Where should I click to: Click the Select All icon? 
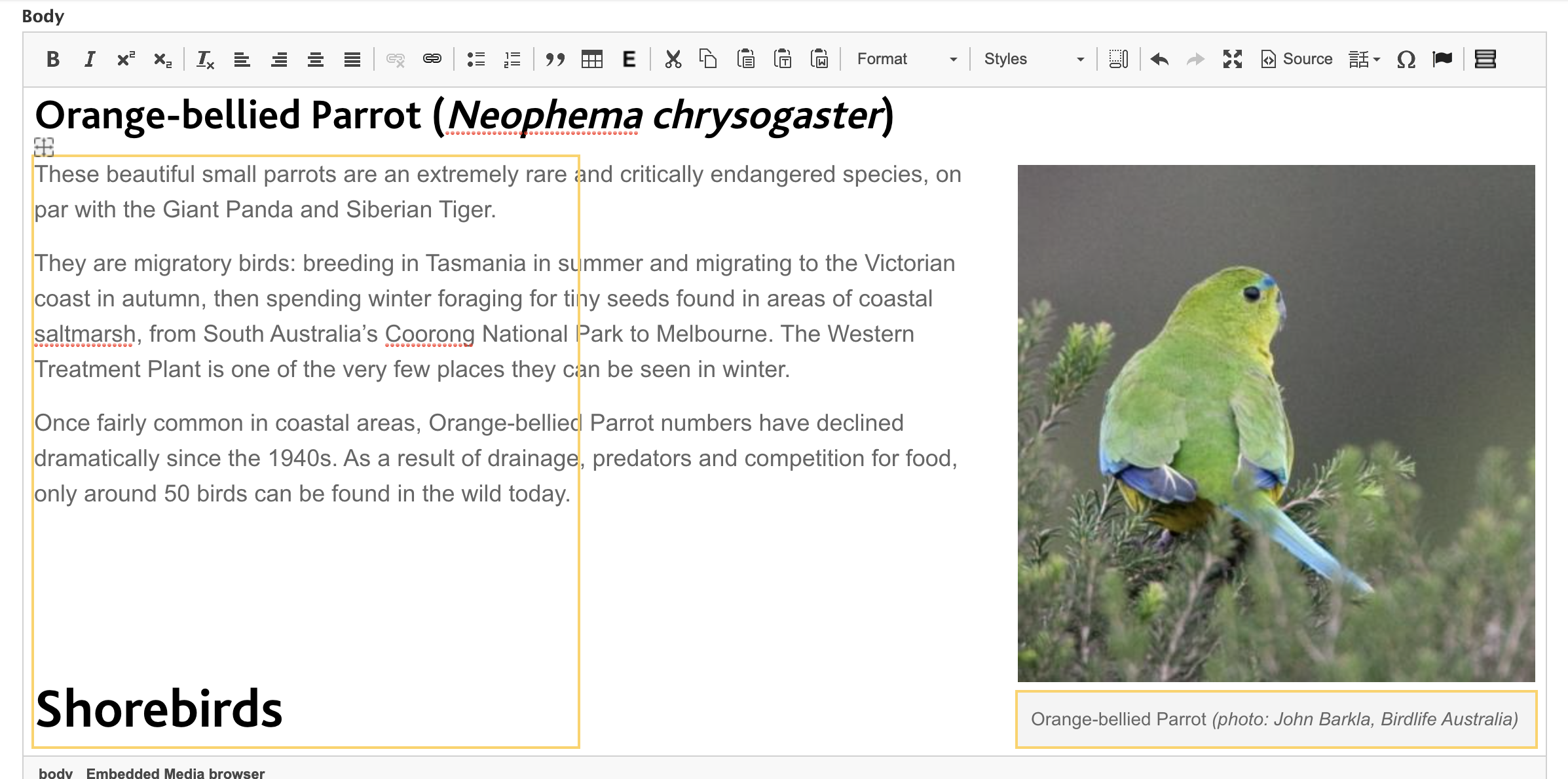click(x=1118, y=60)
